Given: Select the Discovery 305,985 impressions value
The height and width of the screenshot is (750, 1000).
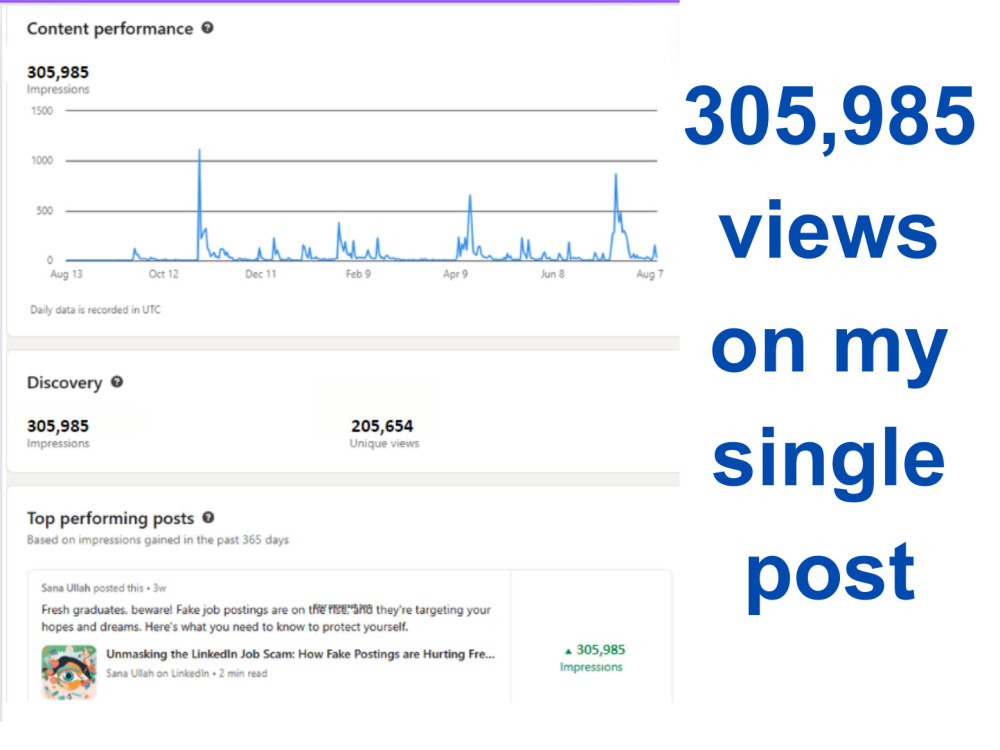Looking at the screenshot, I should tap(58, 426).
